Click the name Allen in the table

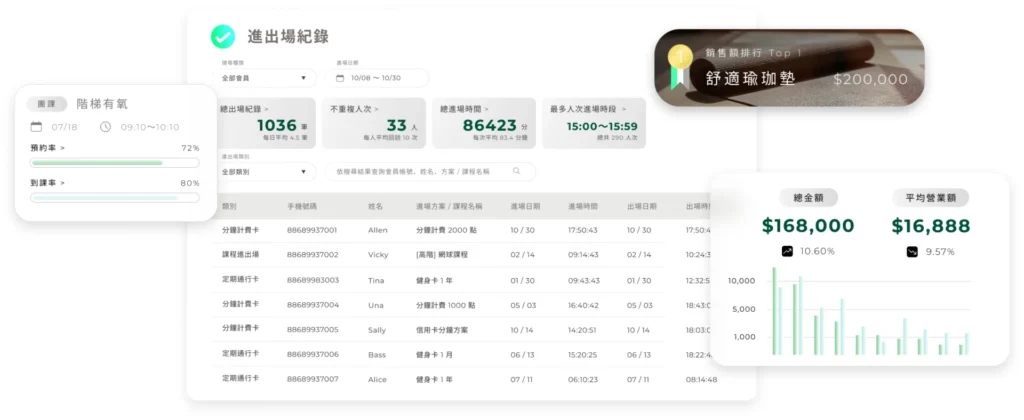pos(377,230)
